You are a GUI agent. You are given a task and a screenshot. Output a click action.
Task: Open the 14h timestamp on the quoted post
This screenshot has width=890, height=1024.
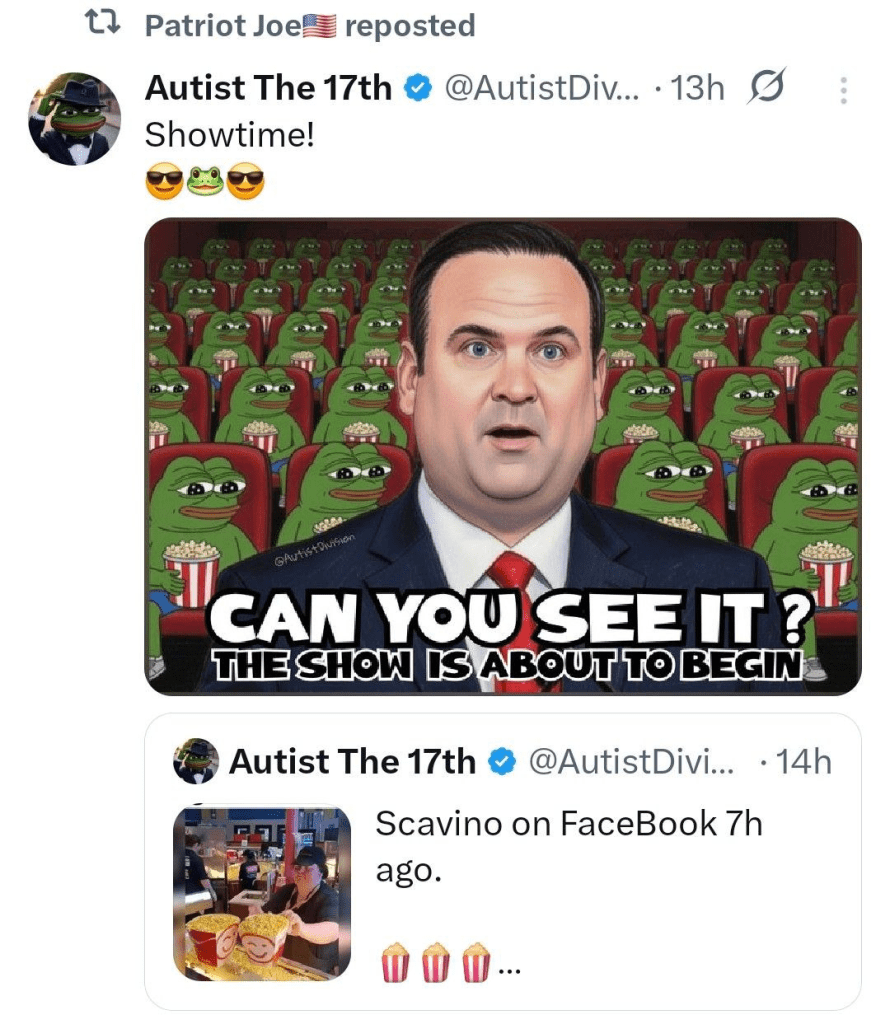(803, 763)
